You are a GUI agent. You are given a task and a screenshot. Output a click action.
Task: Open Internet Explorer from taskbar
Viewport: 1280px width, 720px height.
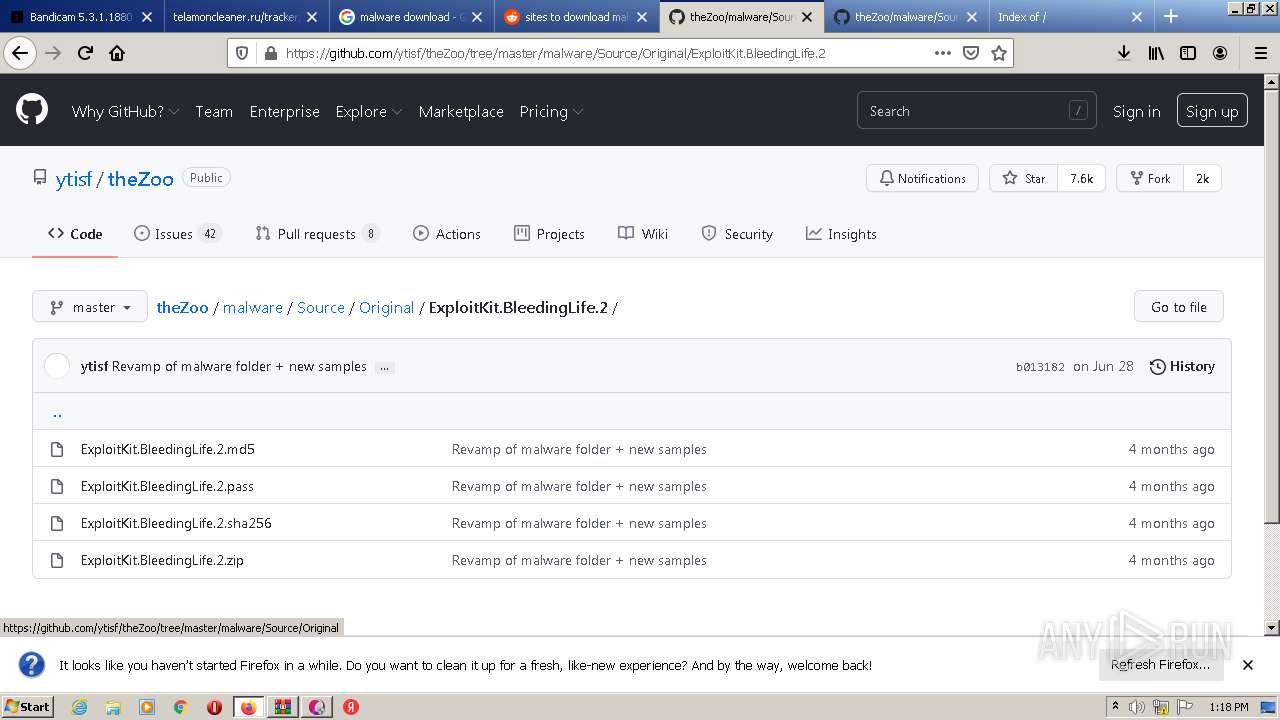coord(79,707)
